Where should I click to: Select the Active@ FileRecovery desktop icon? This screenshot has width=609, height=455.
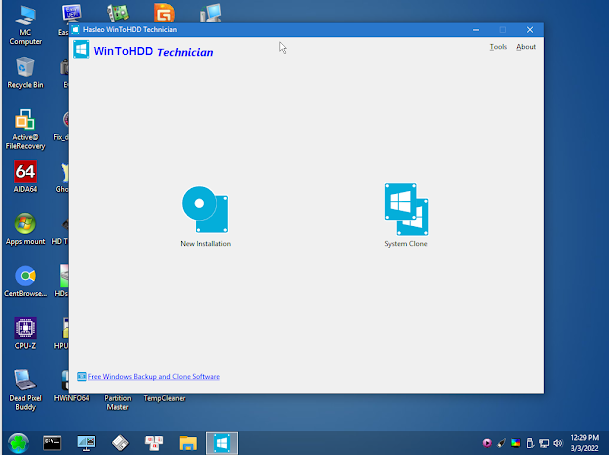25,129
